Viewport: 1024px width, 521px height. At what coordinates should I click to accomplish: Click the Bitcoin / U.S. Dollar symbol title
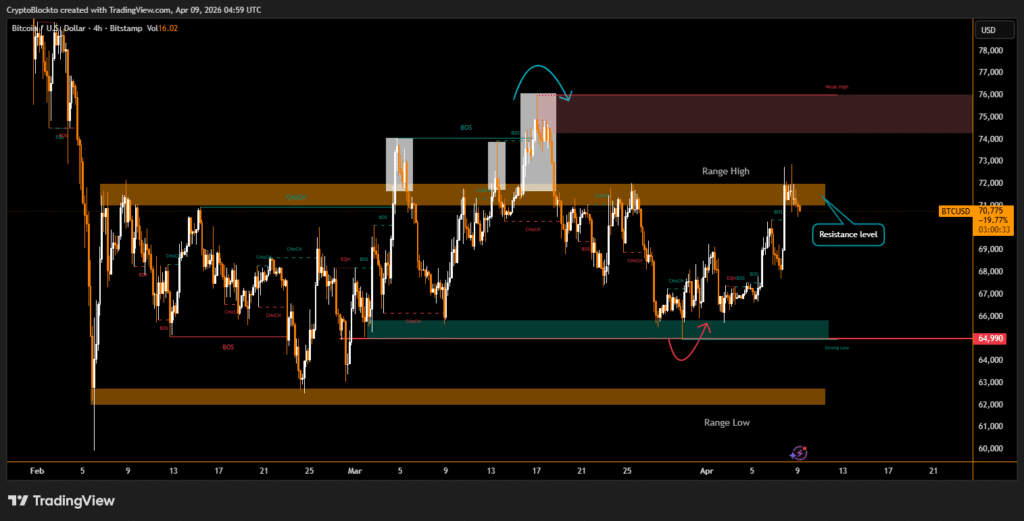tap(56, 30)
